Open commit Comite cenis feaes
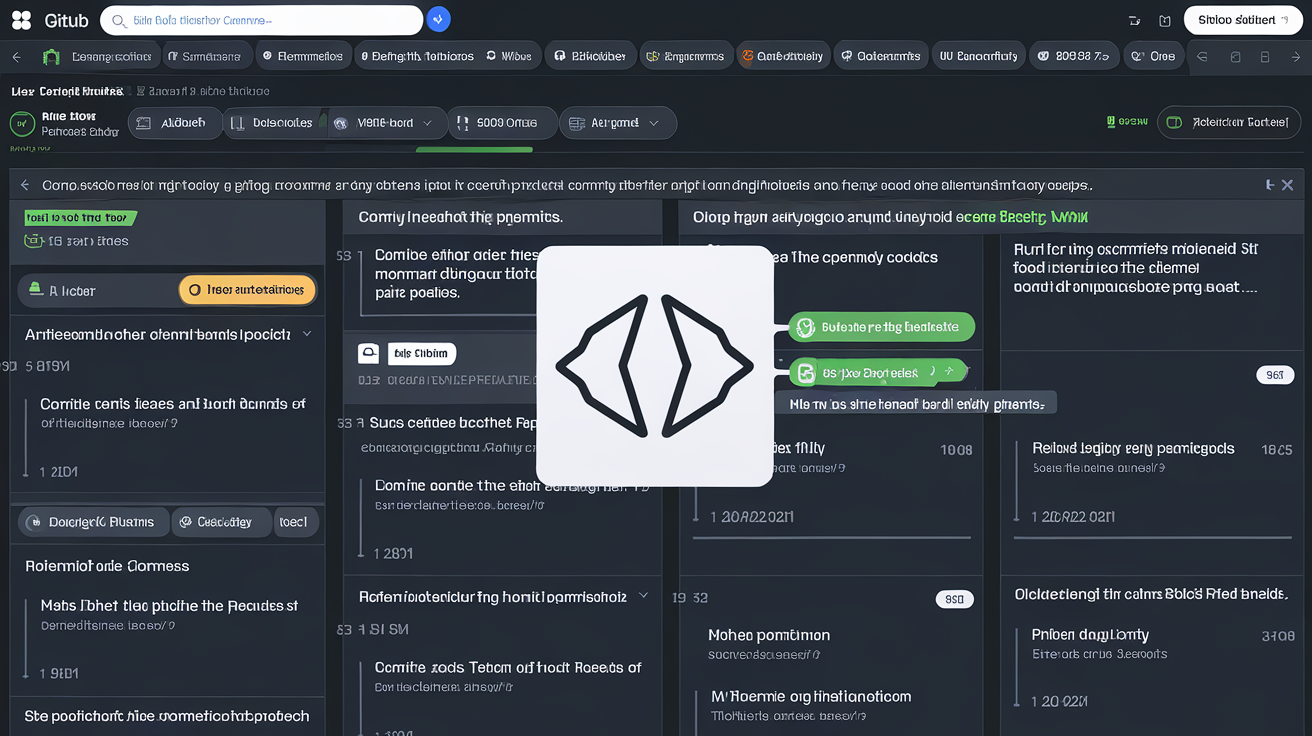 [x=172, y=404]
